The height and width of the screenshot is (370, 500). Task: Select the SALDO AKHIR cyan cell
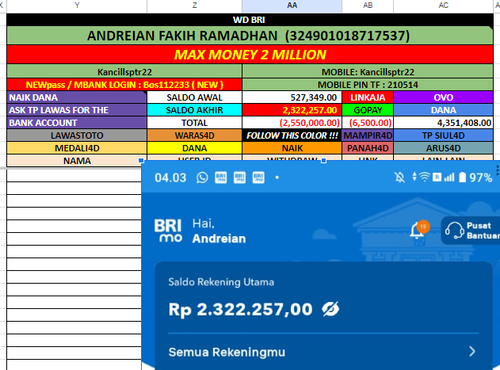point(194,110)
